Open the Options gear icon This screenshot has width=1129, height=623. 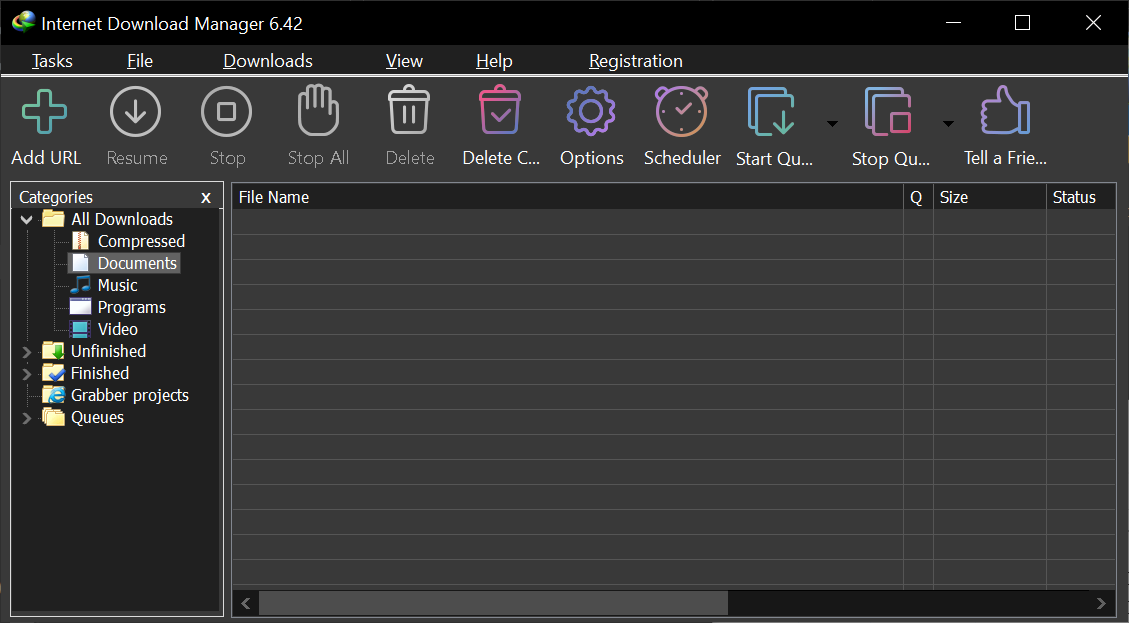tap(591, 112)
